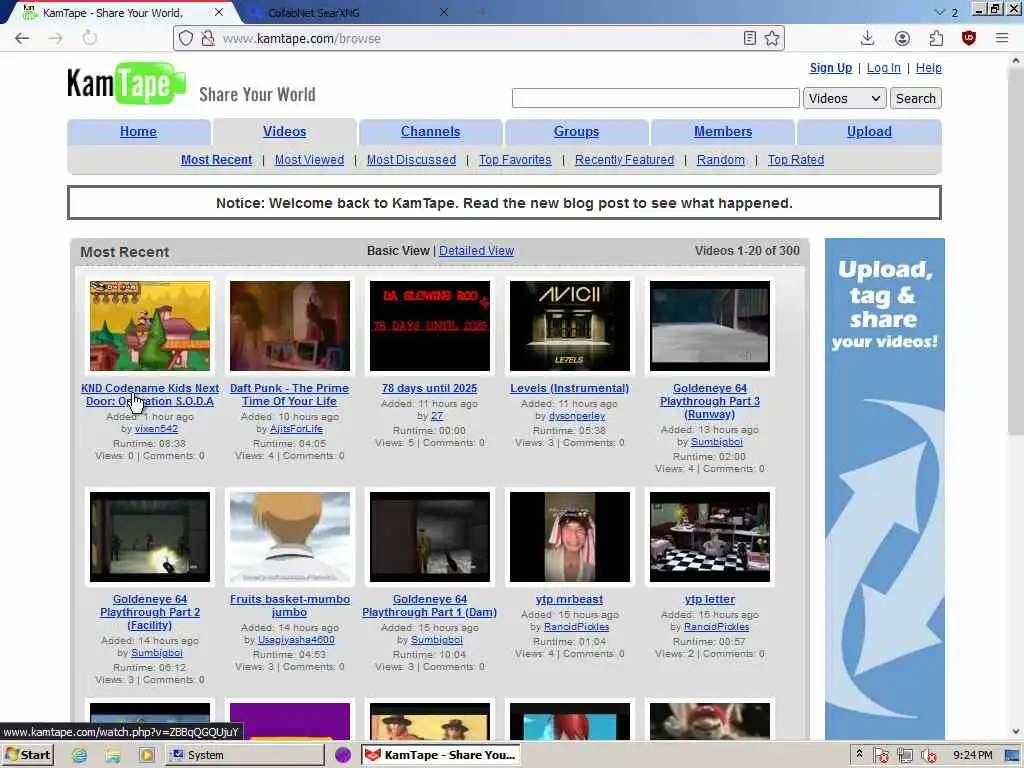Viewport: 1024px width, 768px height.
Task: Open the Groups navigation tab
Action: (576, 131)
